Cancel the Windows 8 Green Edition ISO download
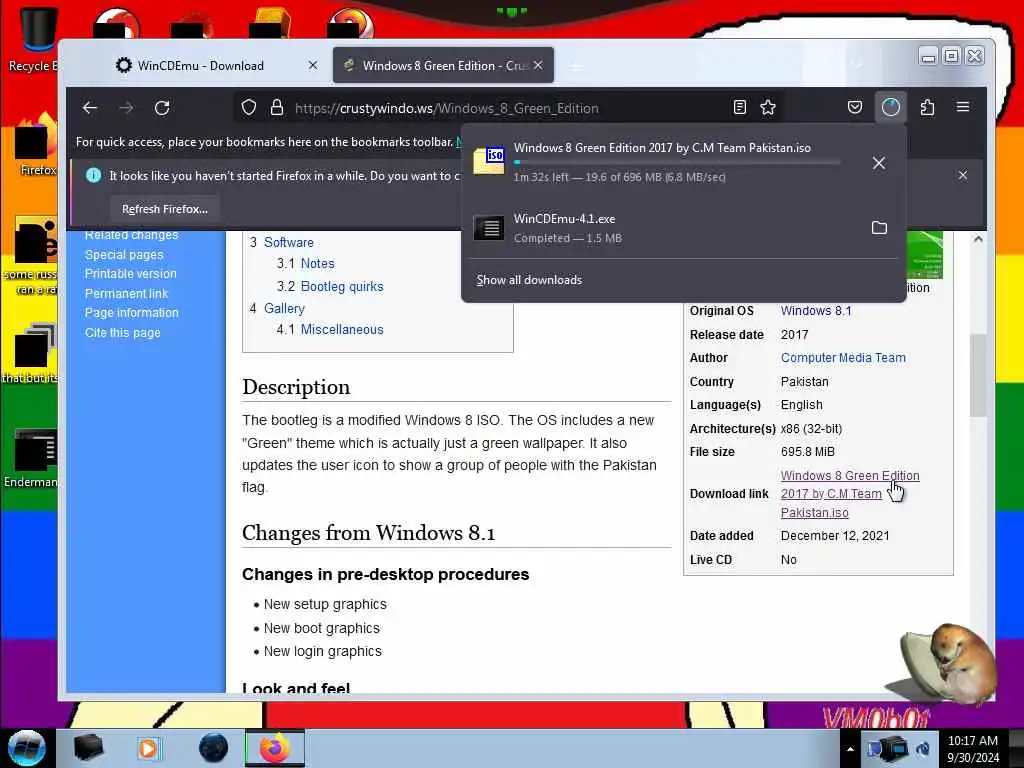This screenshot has width=1024, height=768. (x=879, y=163)
